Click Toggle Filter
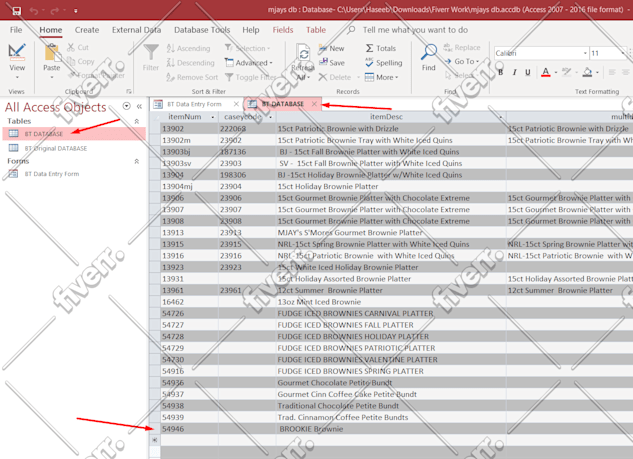Image resolution: width=633 pixels, height=459 pixels. 251,77
